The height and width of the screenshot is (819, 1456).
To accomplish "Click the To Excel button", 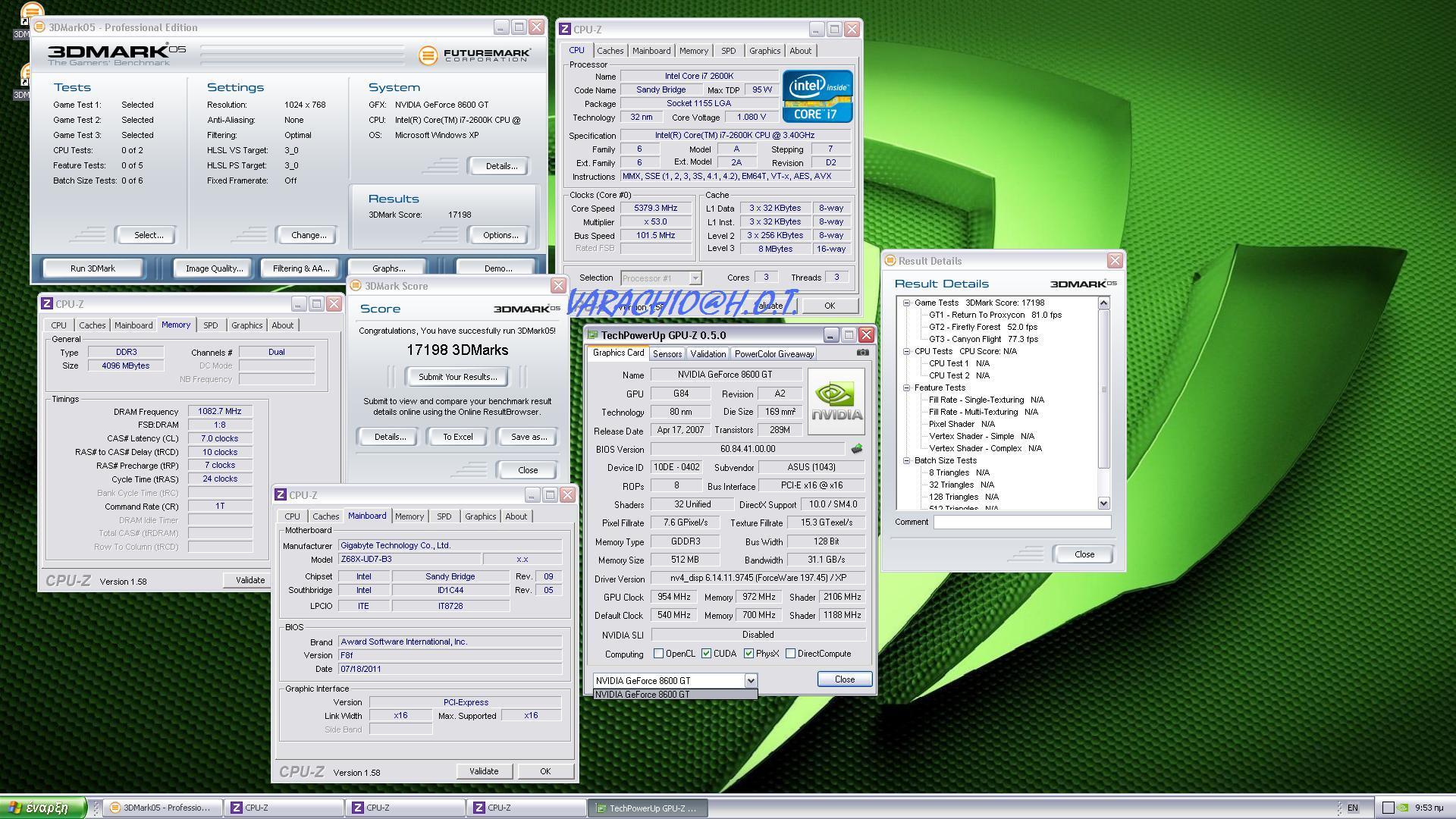I will 457,437.
